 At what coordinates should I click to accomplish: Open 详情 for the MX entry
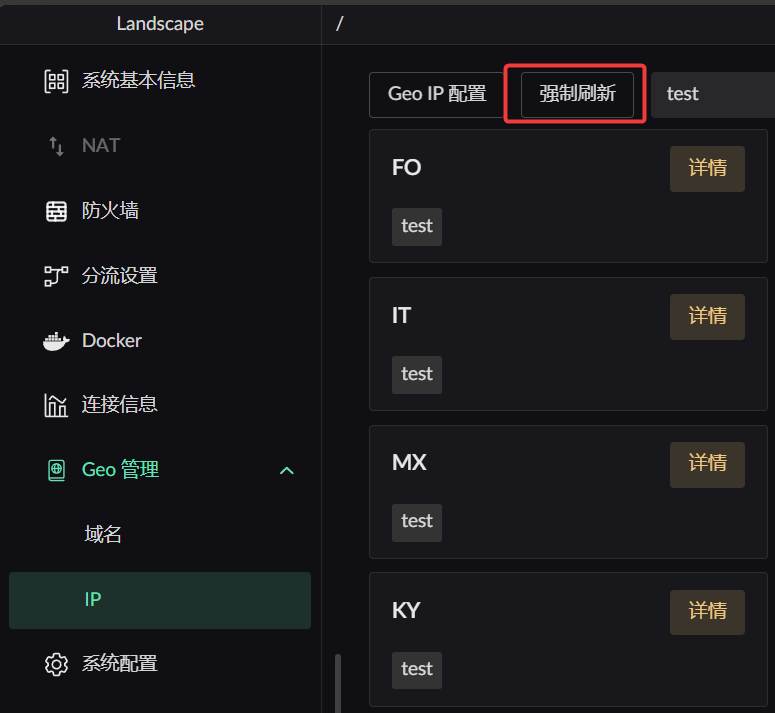click(x=707, y=464)
